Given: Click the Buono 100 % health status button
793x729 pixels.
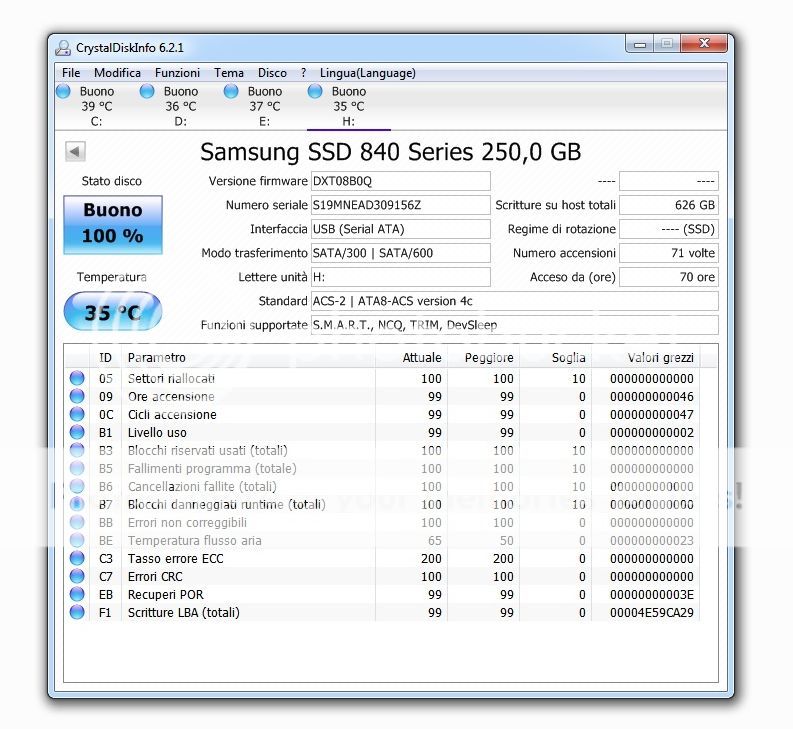Looking at the screenshot, I should point(112,224).
